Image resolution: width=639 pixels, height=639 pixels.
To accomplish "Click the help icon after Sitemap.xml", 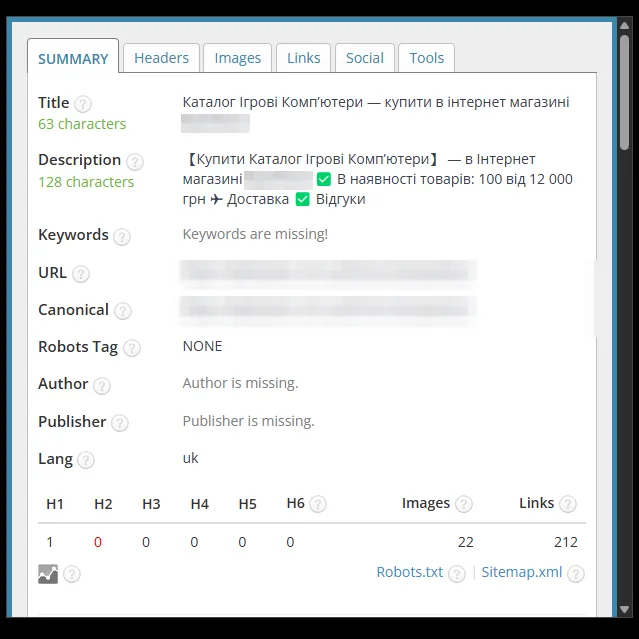I will (576, 574).
